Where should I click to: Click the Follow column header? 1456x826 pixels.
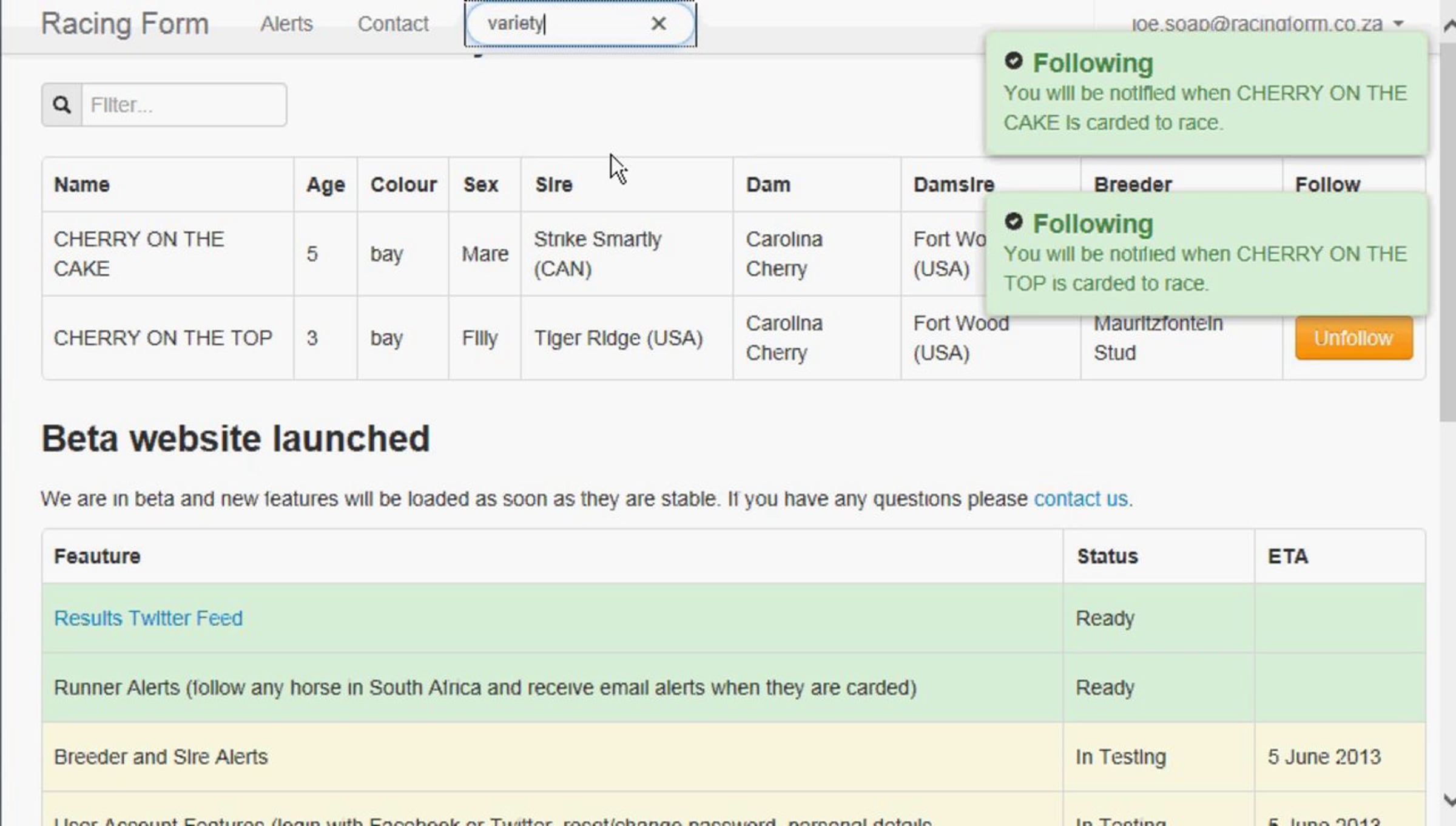pyautogui.click(x=1327, y=184)
